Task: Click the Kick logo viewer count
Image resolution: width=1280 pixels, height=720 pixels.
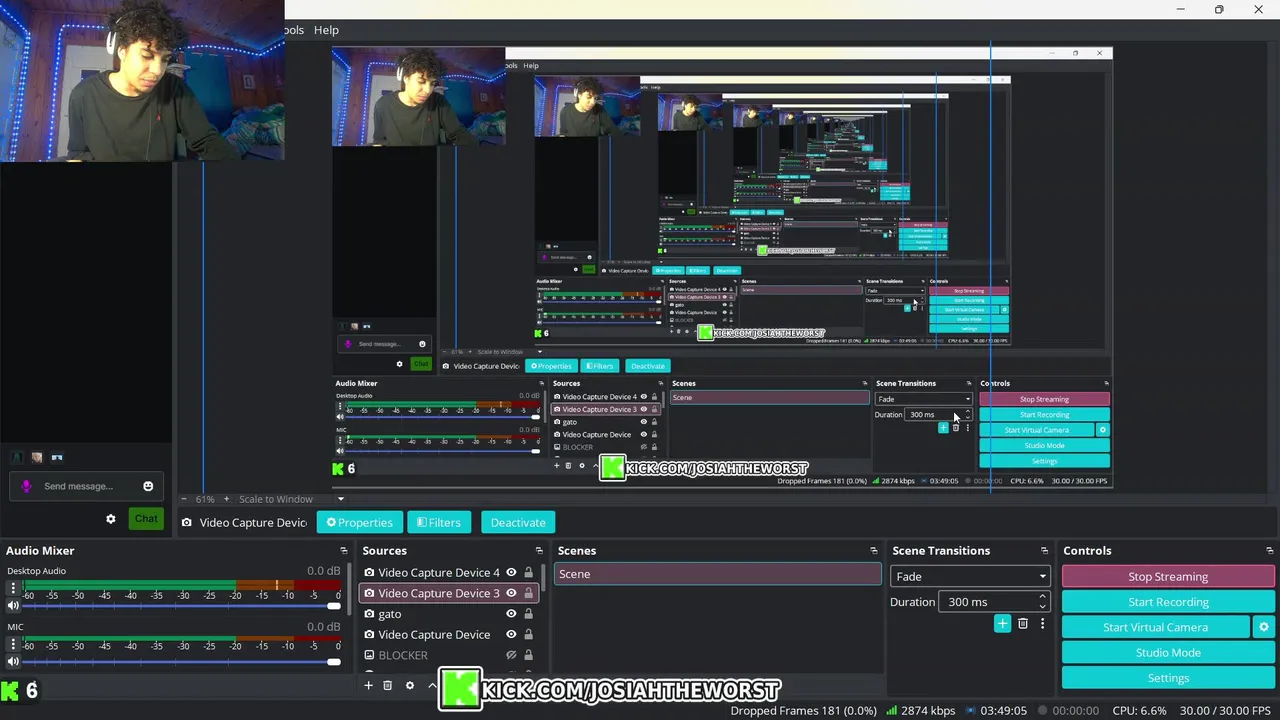Action: (20, 690)
